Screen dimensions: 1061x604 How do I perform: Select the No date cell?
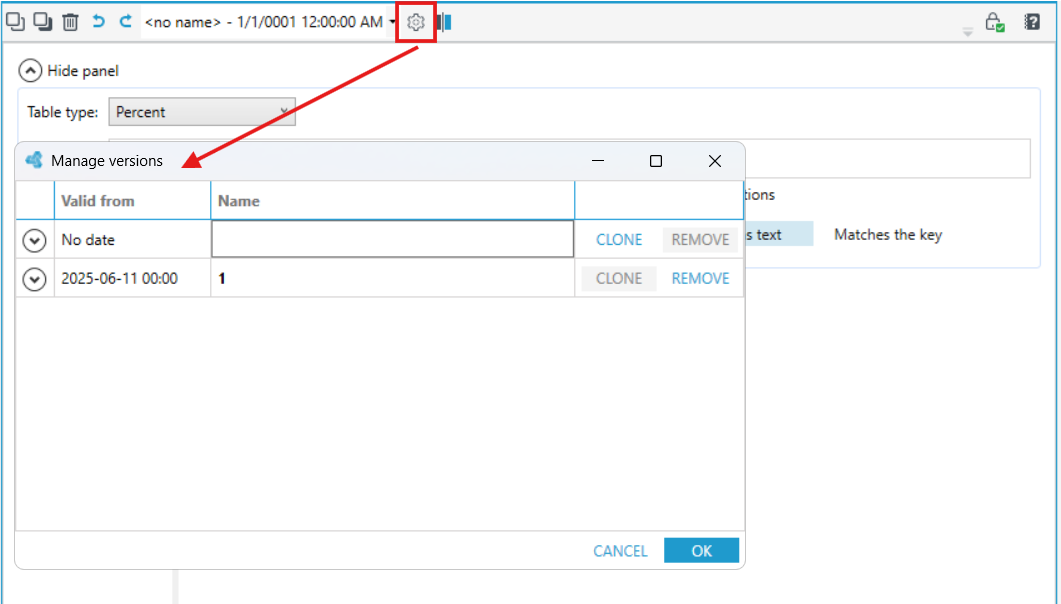pyautogui.click(x=133, y=240)
